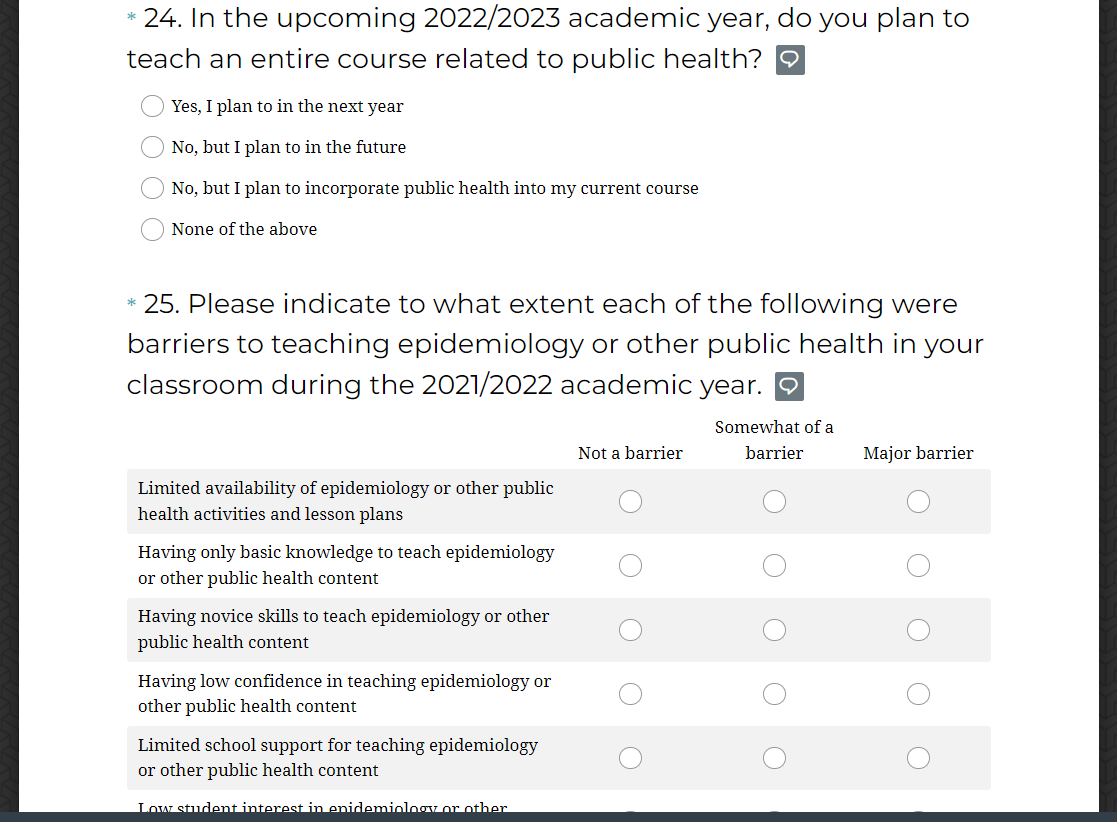Set low confidence row to 'Major barrier'

918,693
